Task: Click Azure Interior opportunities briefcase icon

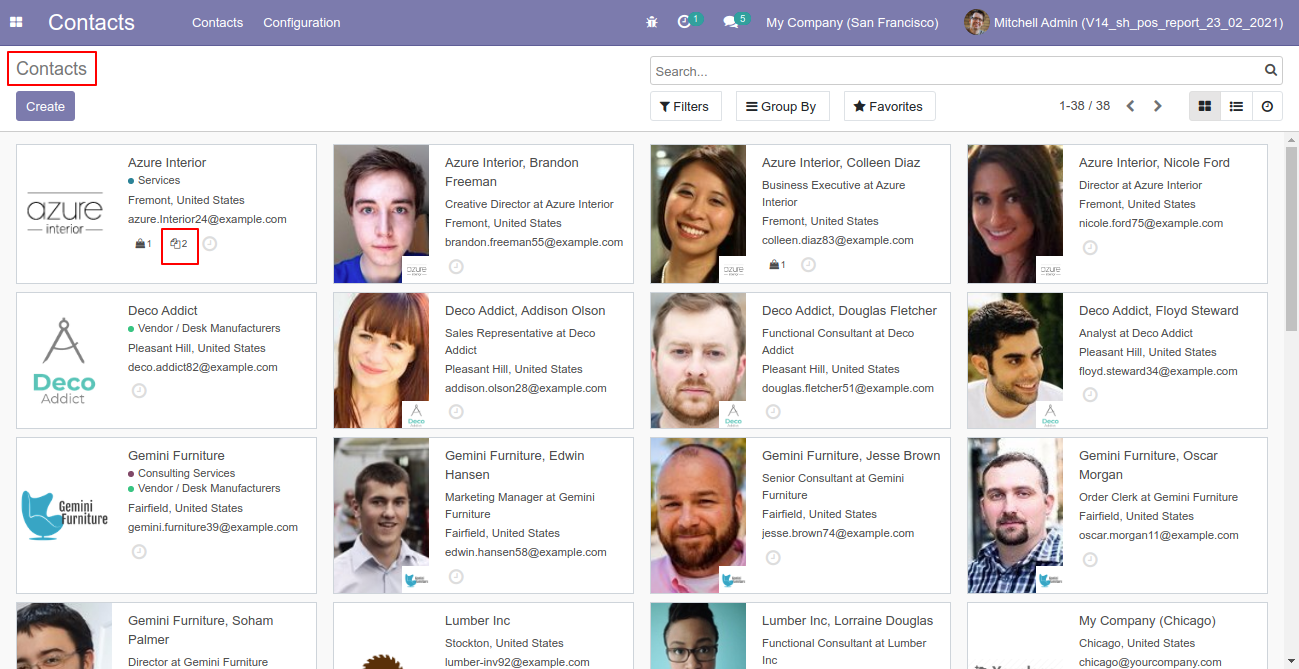Action: coord(142,243)
